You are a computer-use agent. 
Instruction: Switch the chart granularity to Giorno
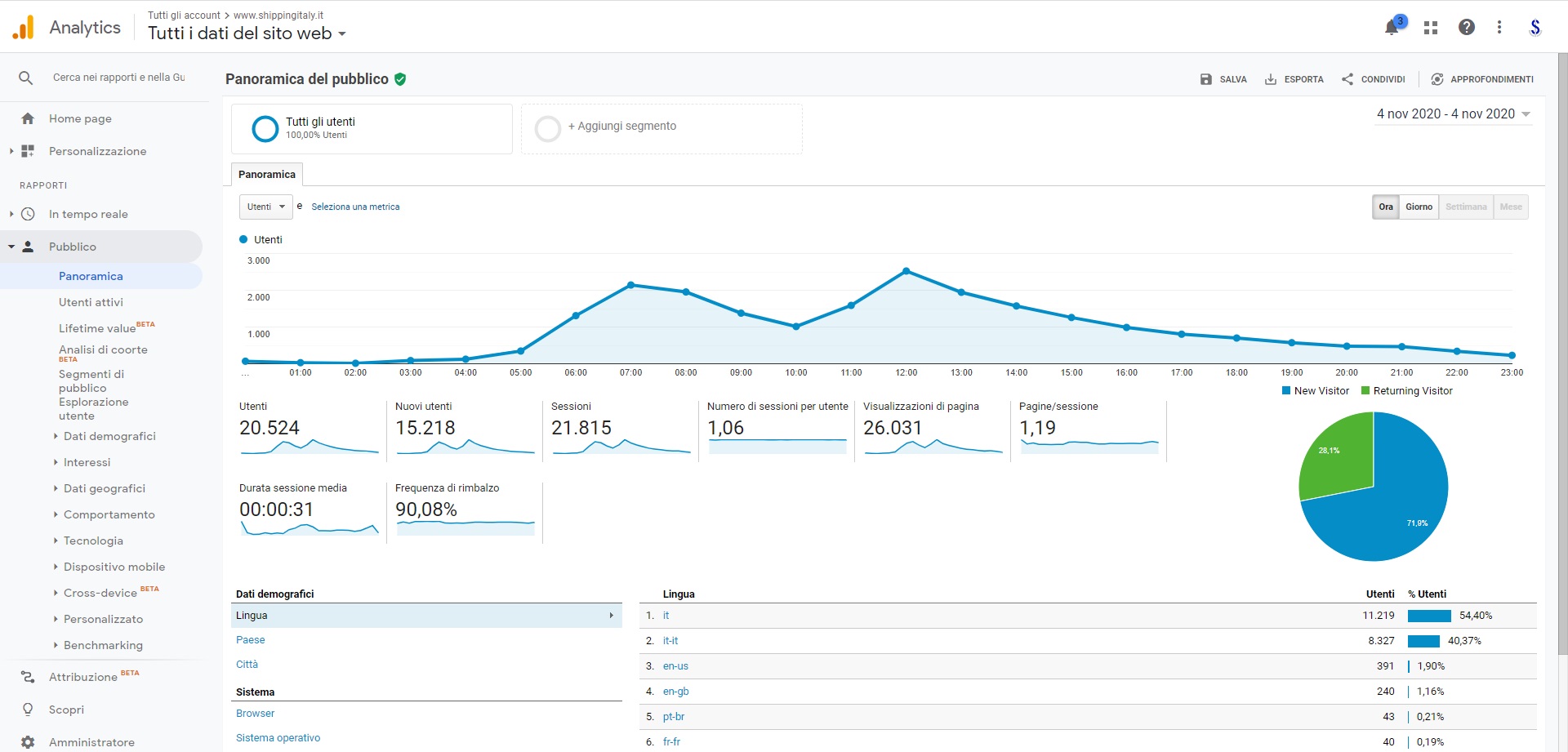(1419, 207)
